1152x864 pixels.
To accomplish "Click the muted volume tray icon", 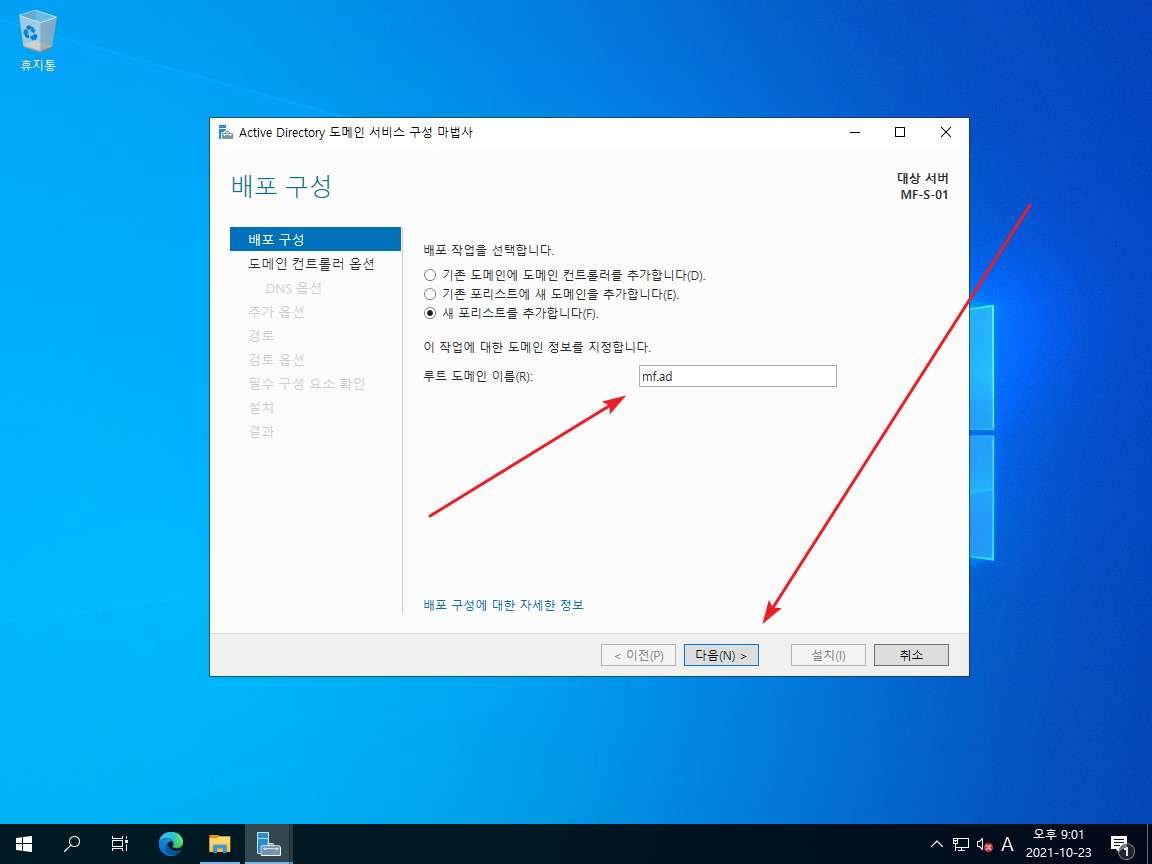I will (984, 844).
